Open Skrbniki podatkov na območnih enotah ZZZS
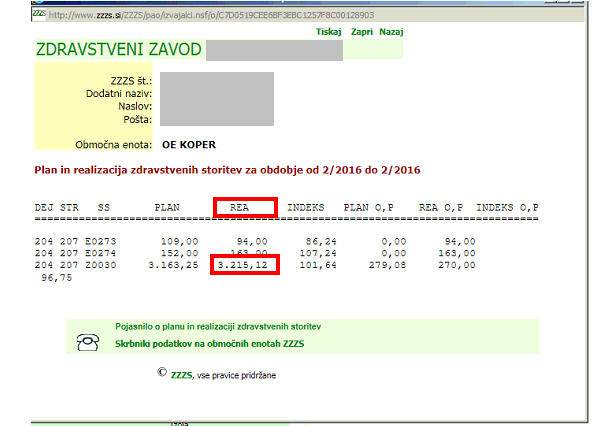The image size is (605, 426). (210, 343)
